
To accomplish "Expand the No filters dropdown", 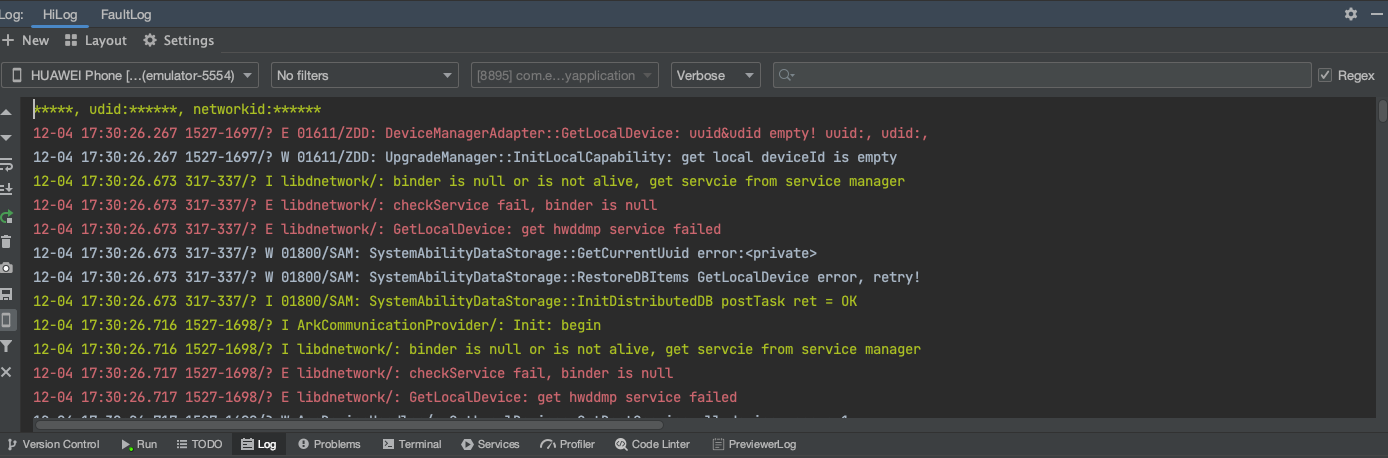I will [365, 75].
